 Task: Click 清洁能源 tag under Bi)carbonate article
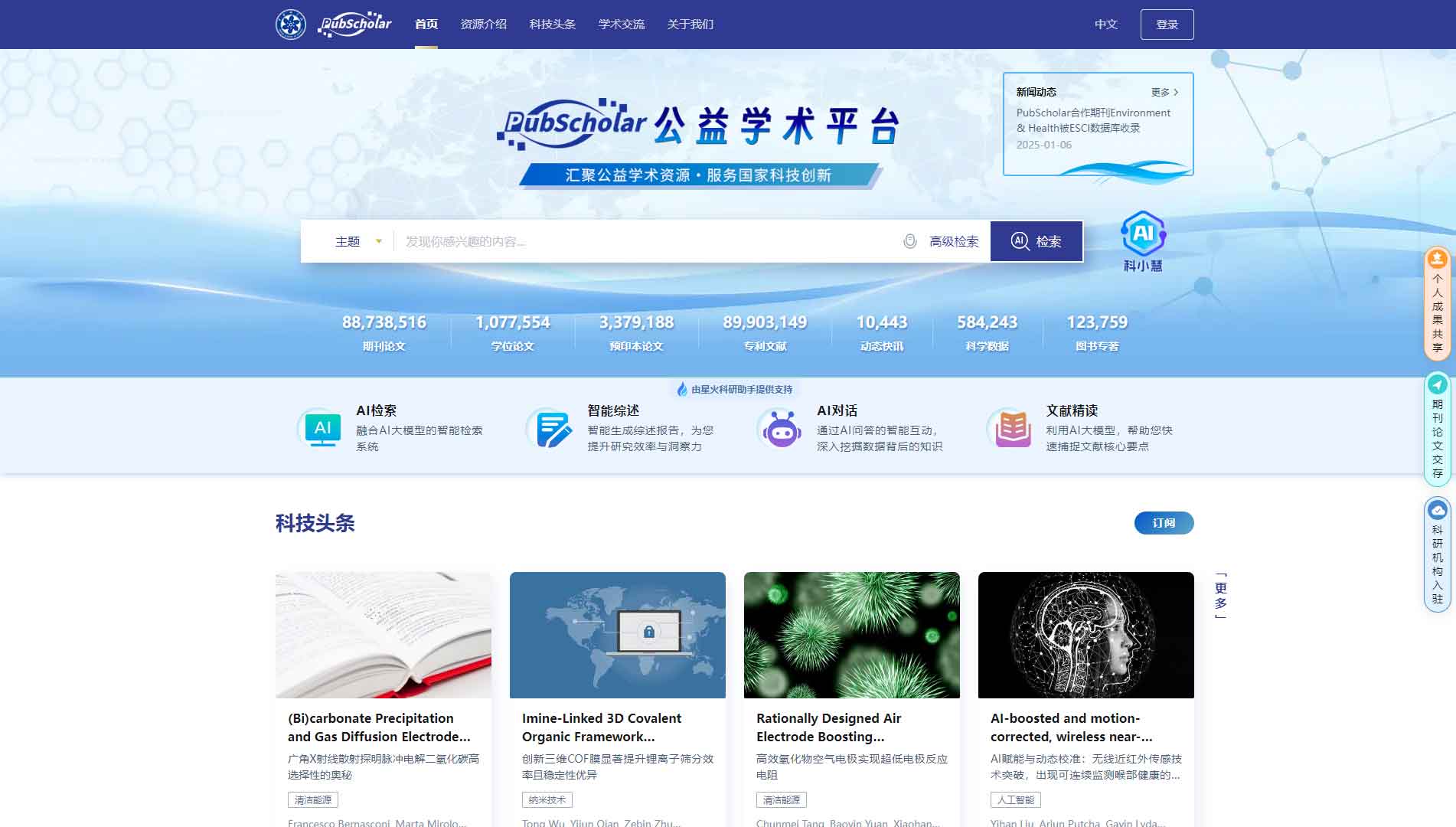point(313,799)
